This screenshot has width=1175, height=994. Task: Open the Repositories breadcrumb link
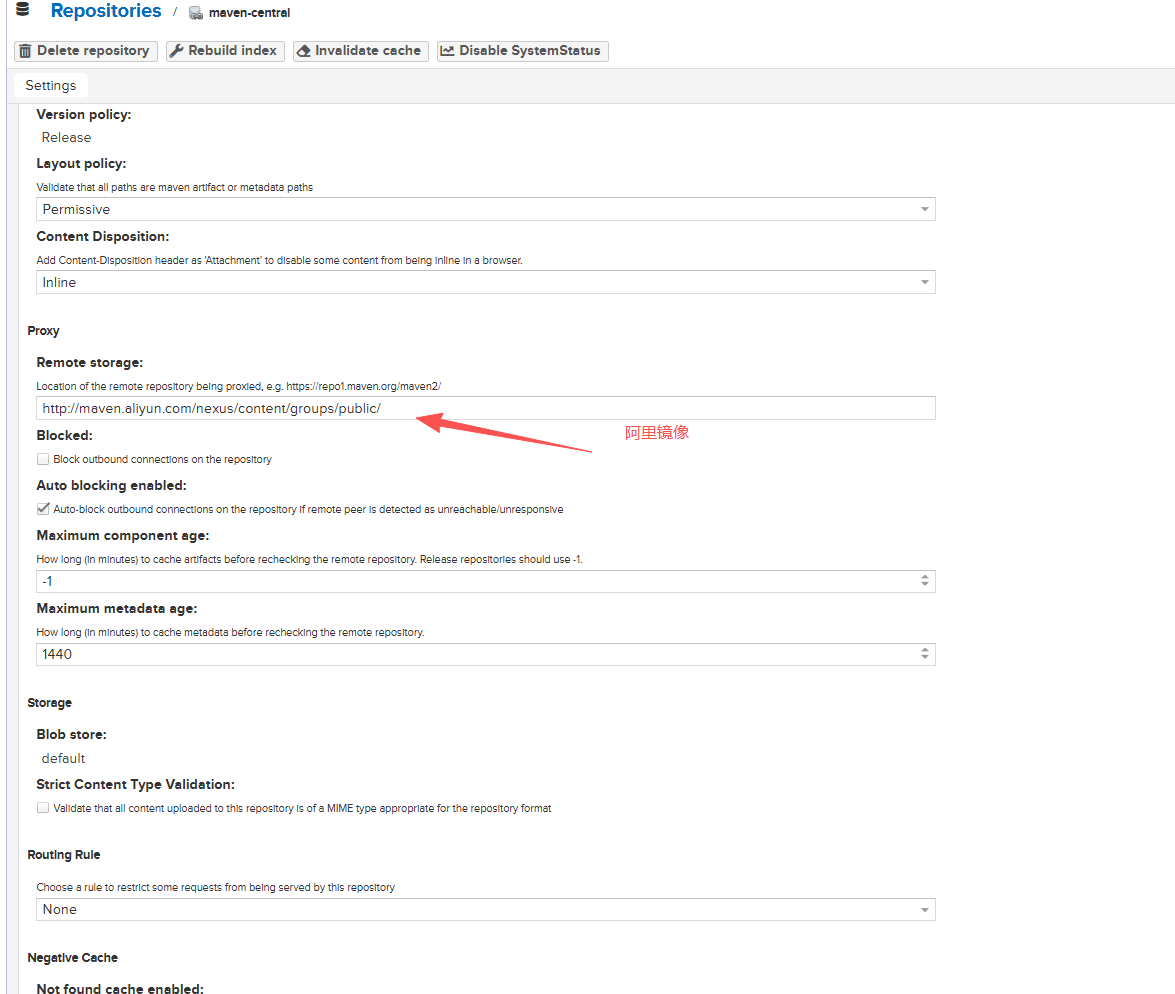pos(106,11)
